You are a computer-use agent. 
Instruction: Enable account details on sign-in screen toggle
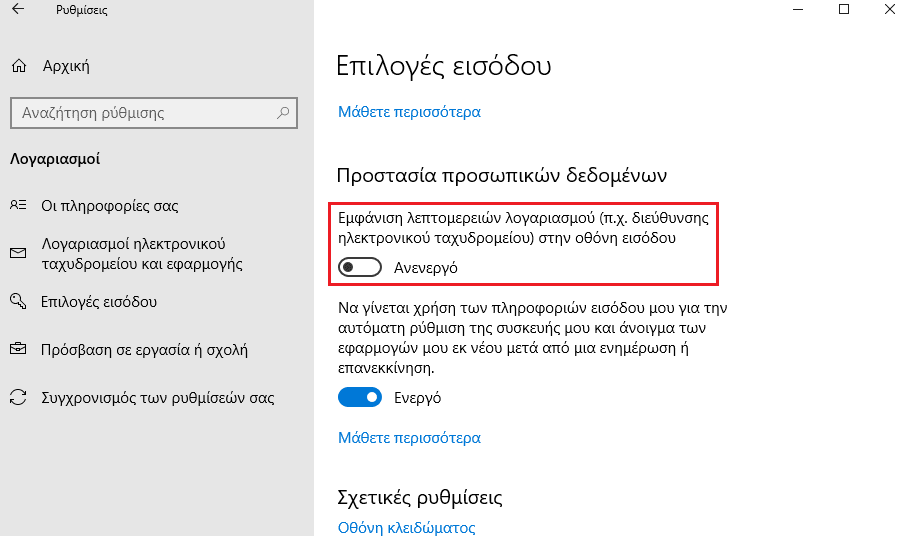[361, 268]
